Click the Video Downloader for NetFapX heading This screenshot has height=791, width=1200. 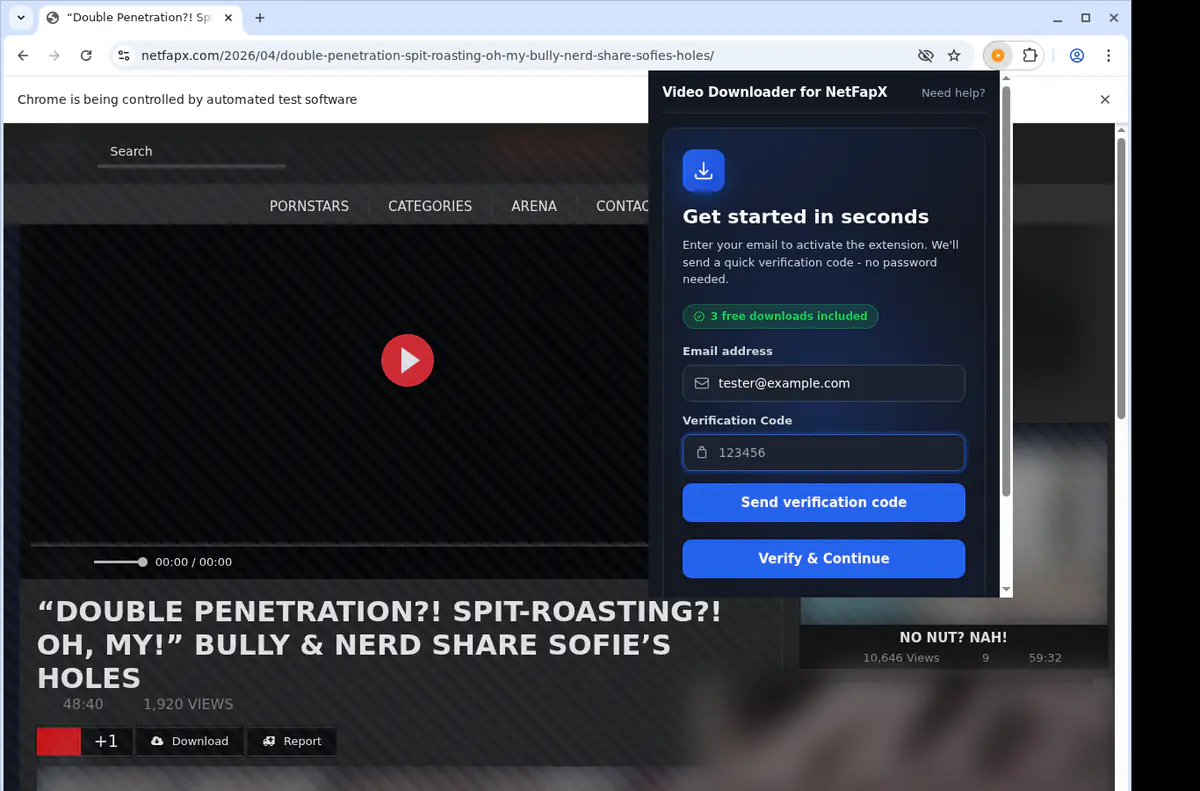[775, 92]
